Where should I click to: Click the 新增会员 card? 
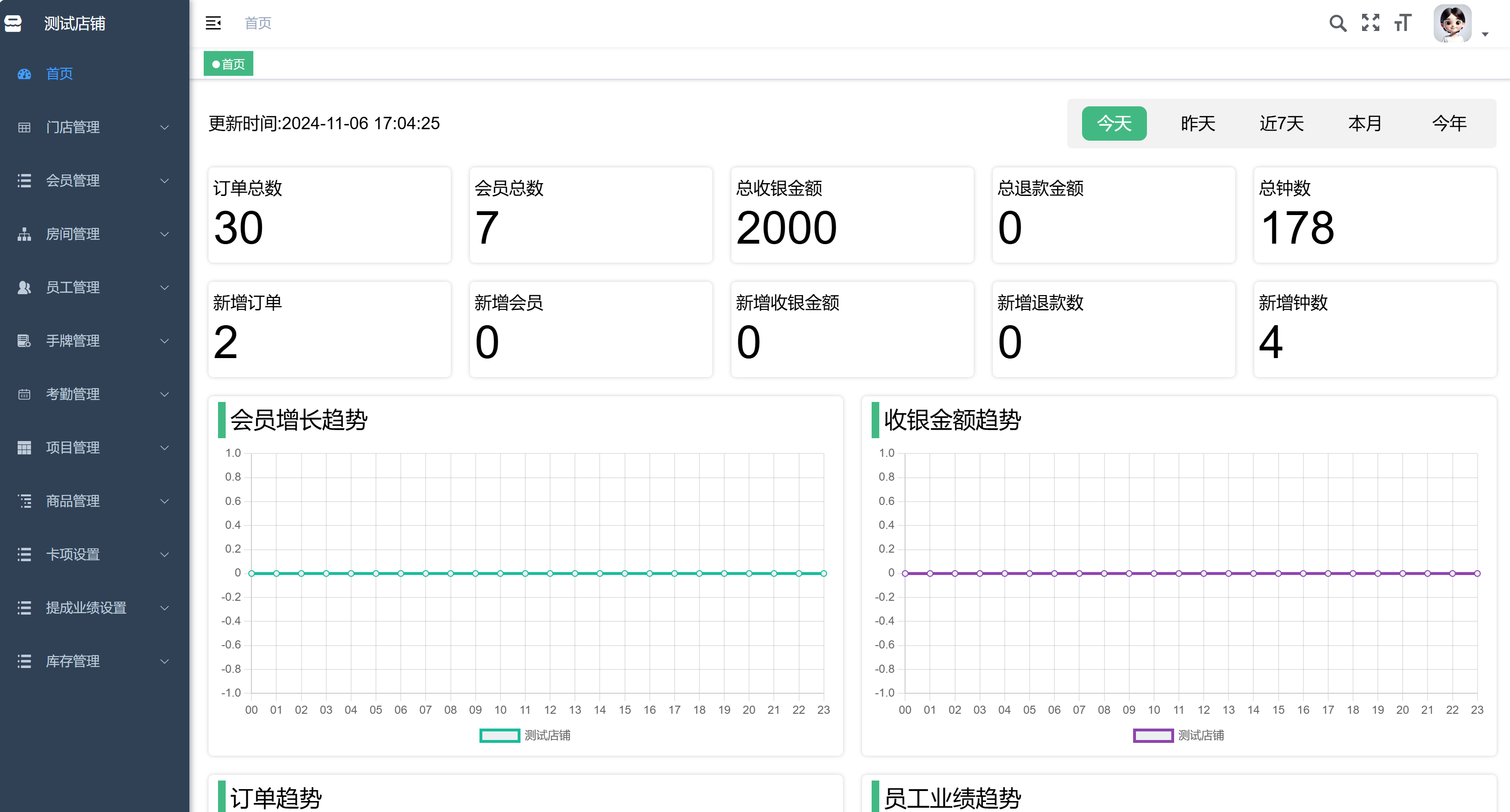(x=591, y=329)
